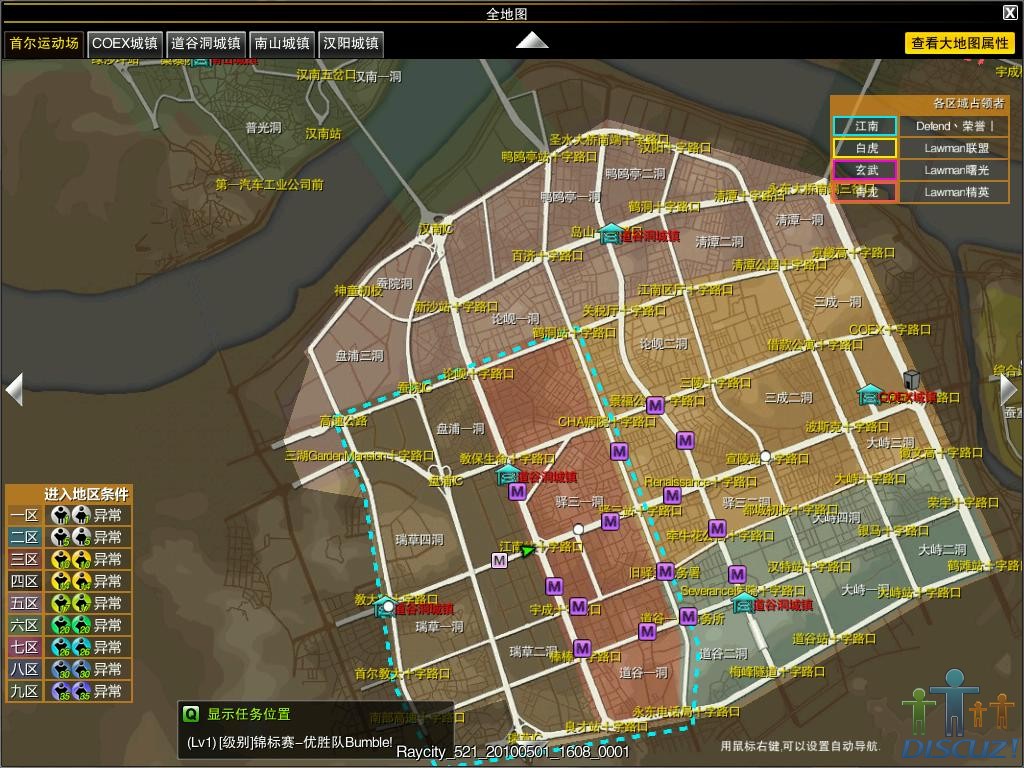This screenshot has height=768, width=1024.
Task: Click the 第一汽车工业公司前 map label
Action: (269, 185)
